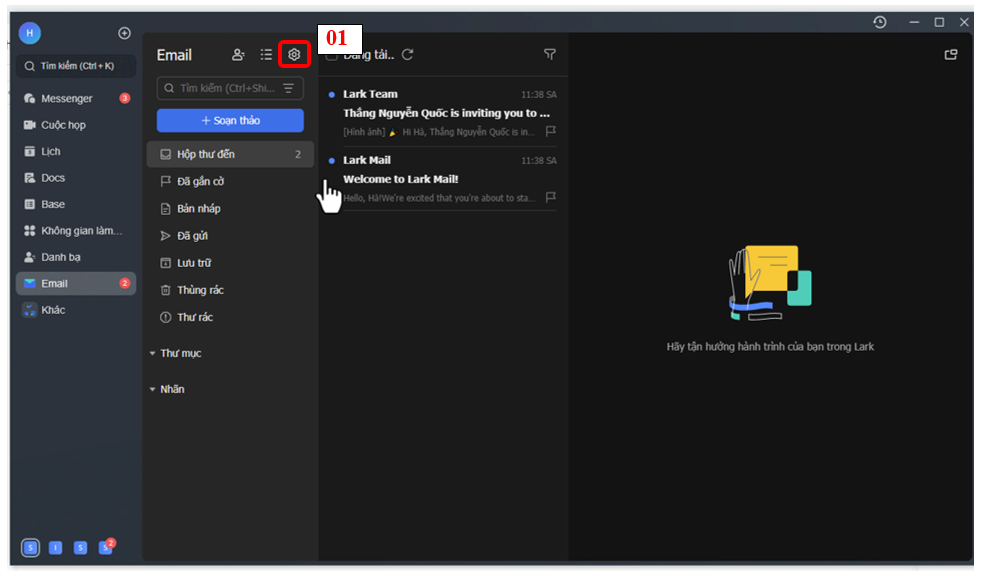Open the Welcome to Lark Mail email

tap(444, 178)
